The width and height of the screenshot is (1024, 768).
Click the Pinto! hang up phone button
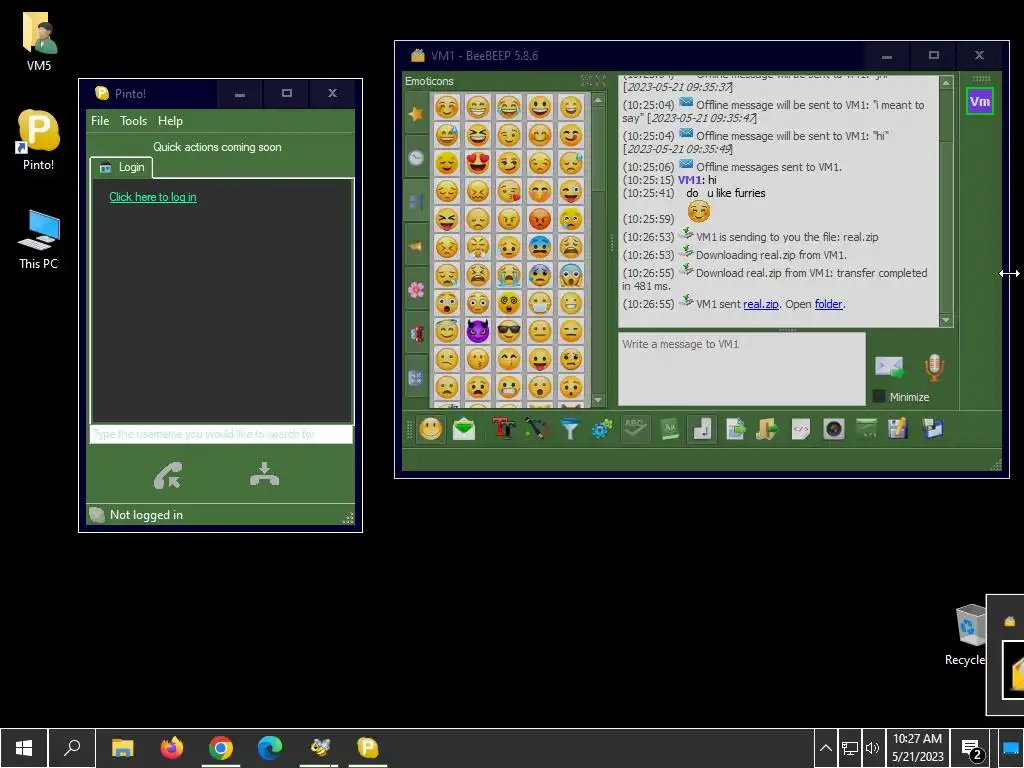[264, 475]
